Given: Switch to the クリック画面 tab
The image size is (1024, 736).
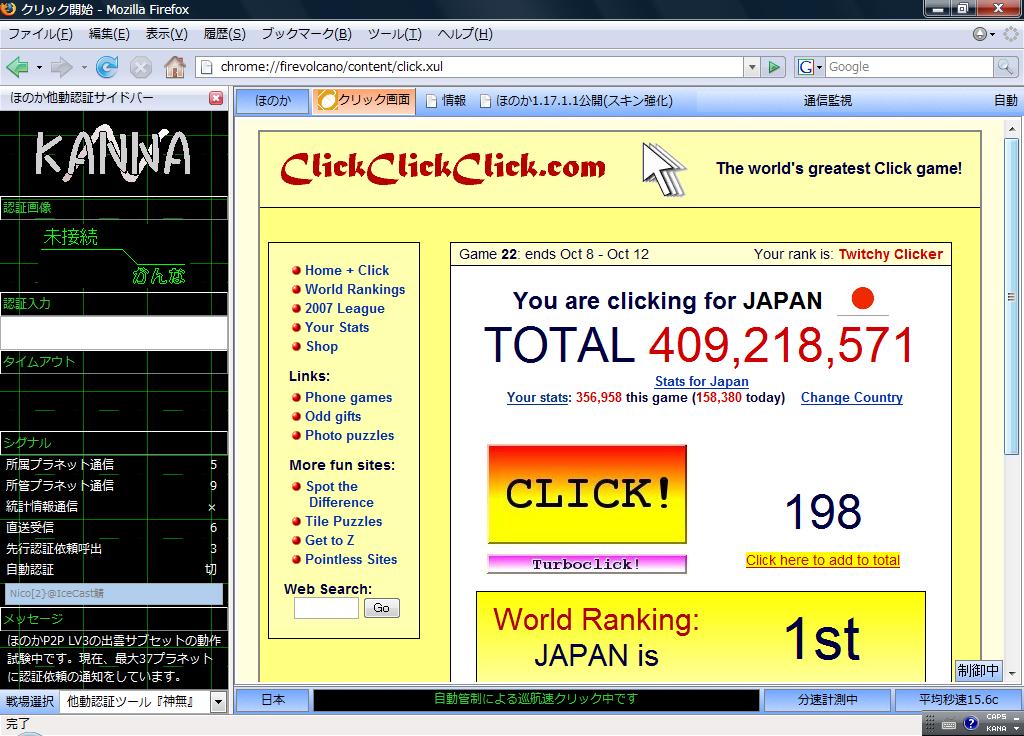Looking at the screenshot, I should click(364, 101).
